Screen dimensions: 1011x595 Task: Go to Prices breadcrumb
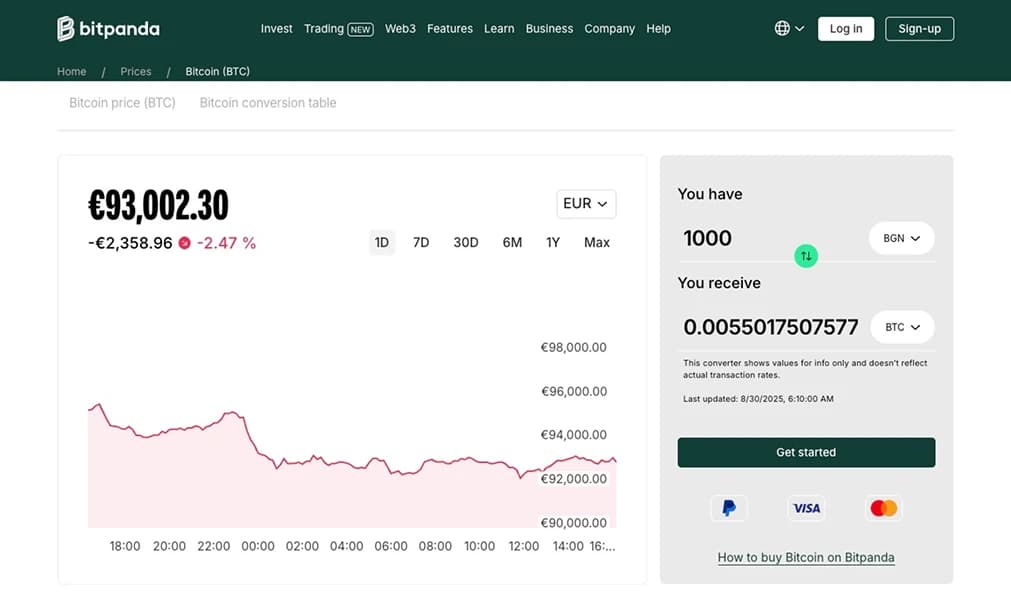click(x=135, y=72)
